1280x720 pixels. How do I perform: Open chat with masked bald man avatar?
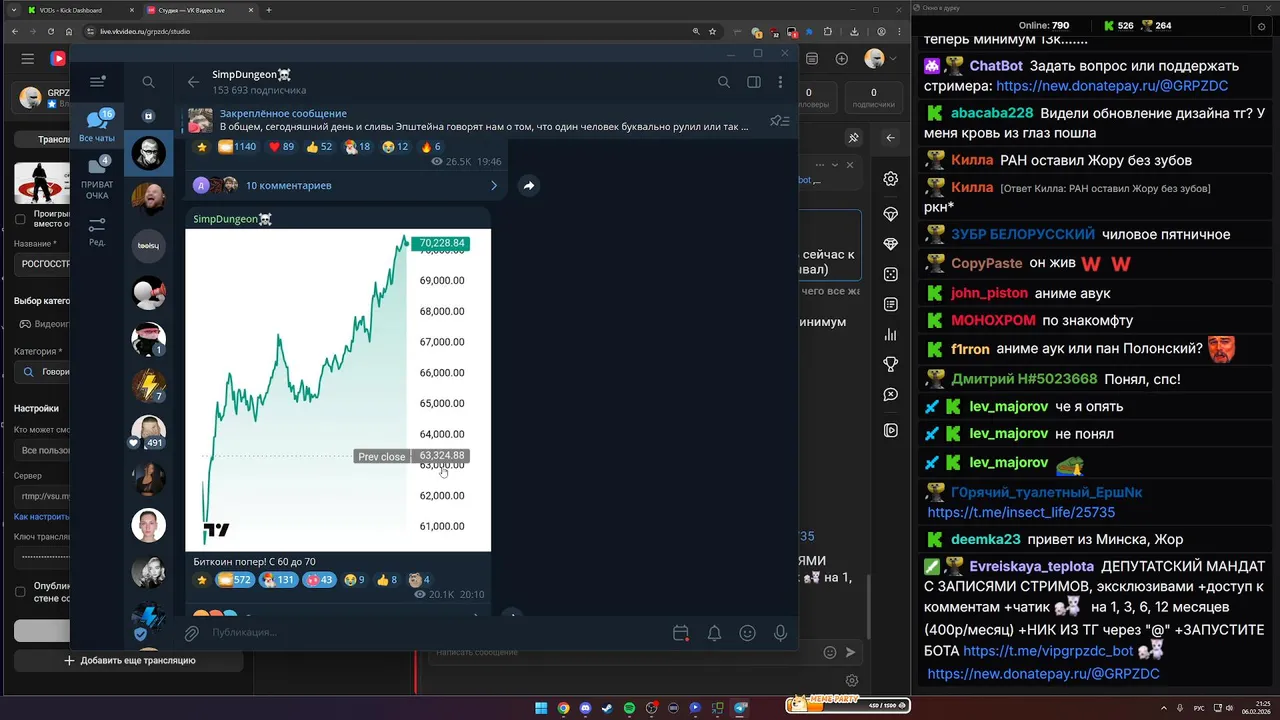pyautogui.click(x=148, y=154)
